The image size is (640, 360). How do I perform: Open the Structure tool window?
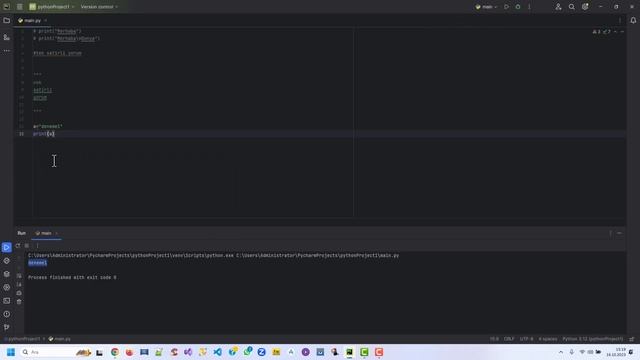click(x=7, y=37)
